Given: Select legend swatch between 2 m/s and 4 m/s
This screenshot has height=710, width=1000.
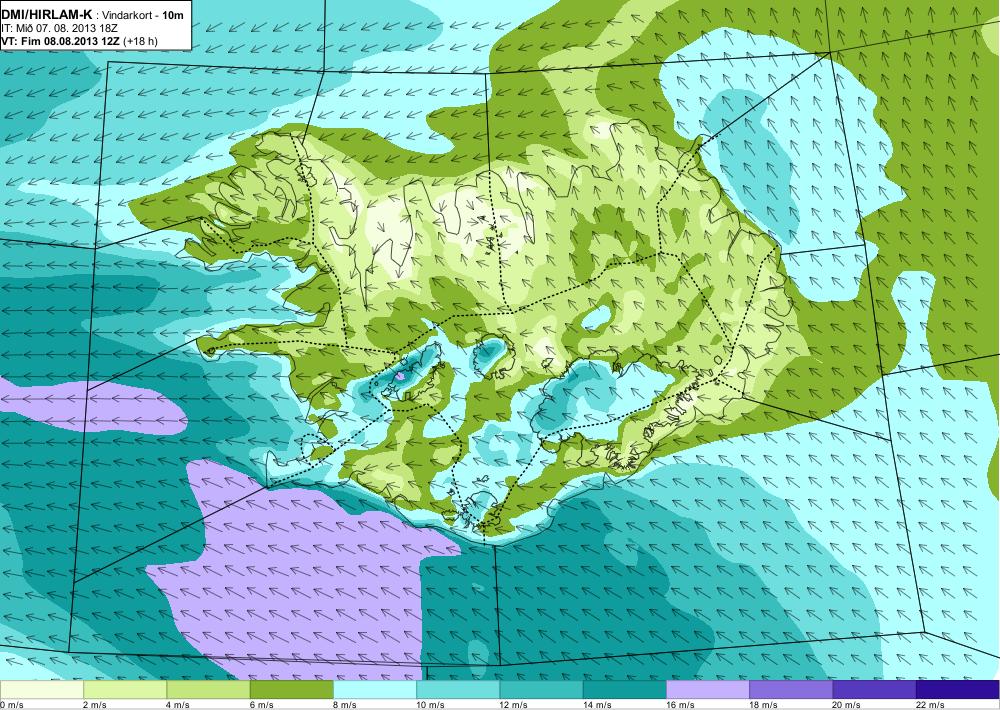Looking at the screenshot, I should click(125, 690).
